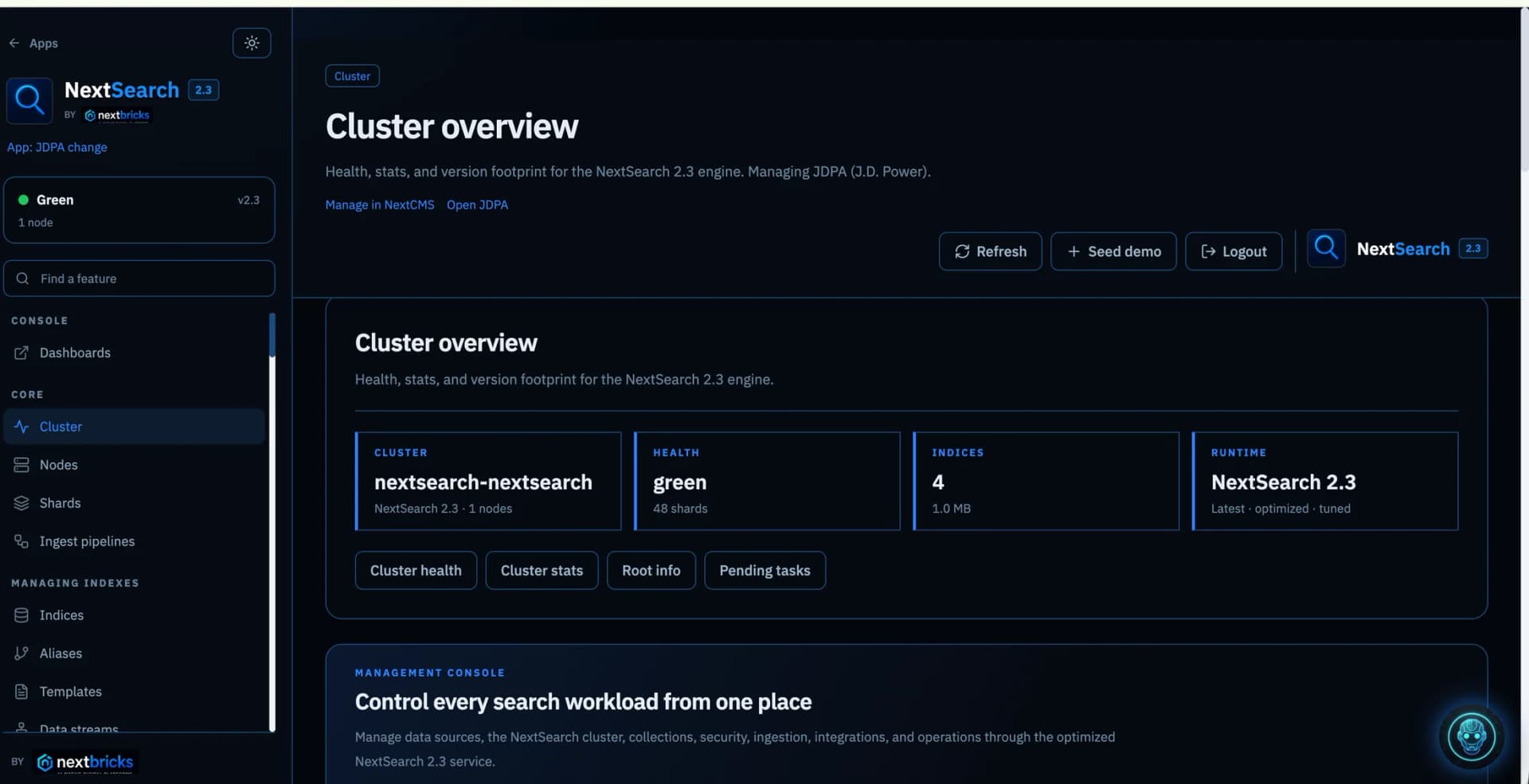Click the branch icon next to Aliases
The width and height of the screenshot is (1529, 784).
pos(22,653)
